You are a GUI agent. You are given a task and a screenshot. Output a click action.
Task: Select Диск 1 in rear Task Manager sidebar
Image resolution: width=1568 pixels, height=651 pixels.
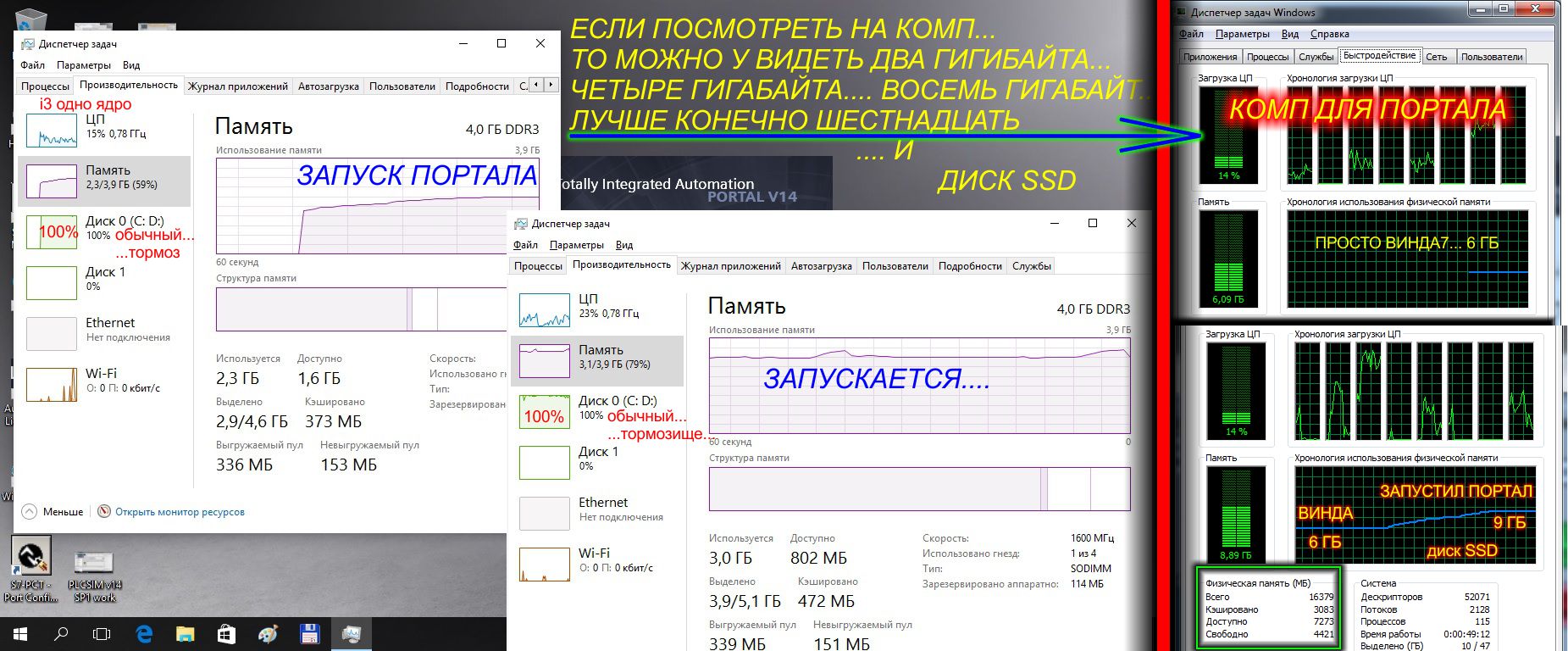(x=104, y=282)
